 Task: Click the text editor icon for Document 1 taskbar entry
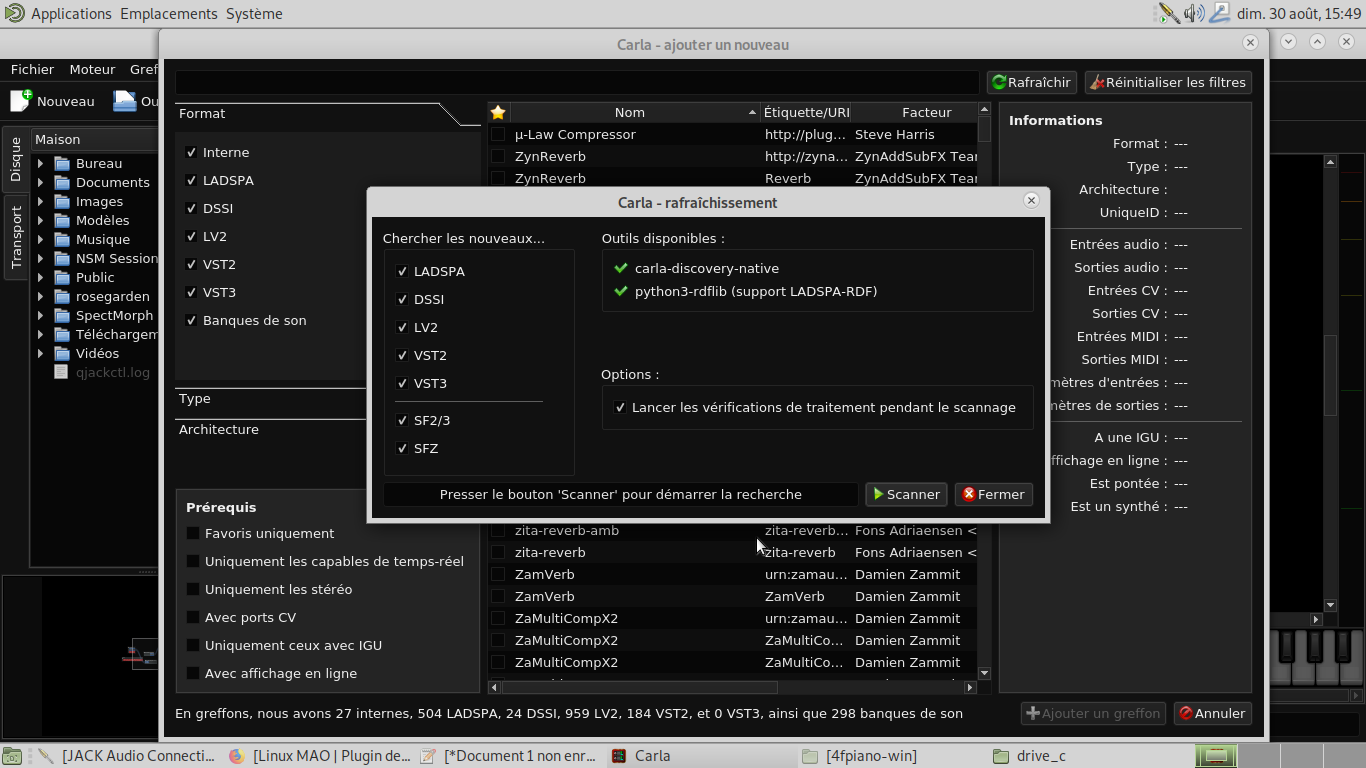click(x=428, y=756)
